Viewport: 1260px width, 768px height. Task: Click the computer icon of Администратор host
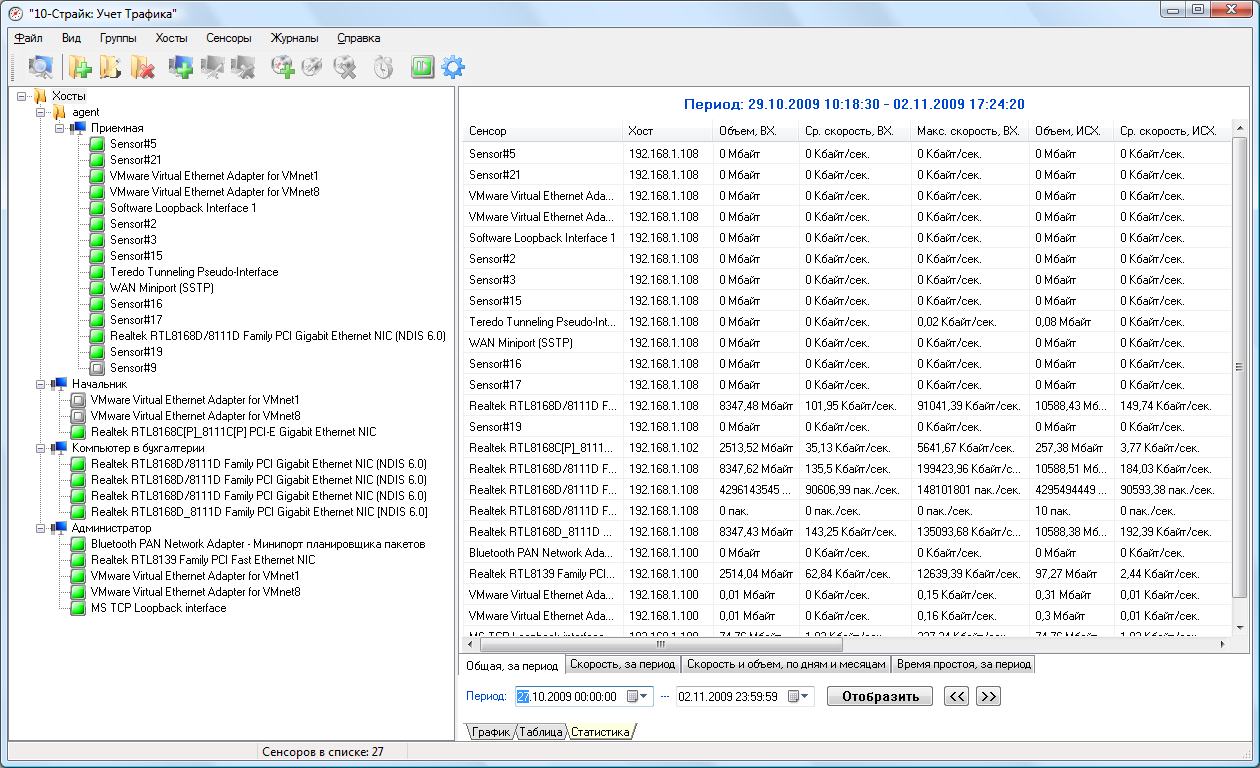(x=59, y=528)
